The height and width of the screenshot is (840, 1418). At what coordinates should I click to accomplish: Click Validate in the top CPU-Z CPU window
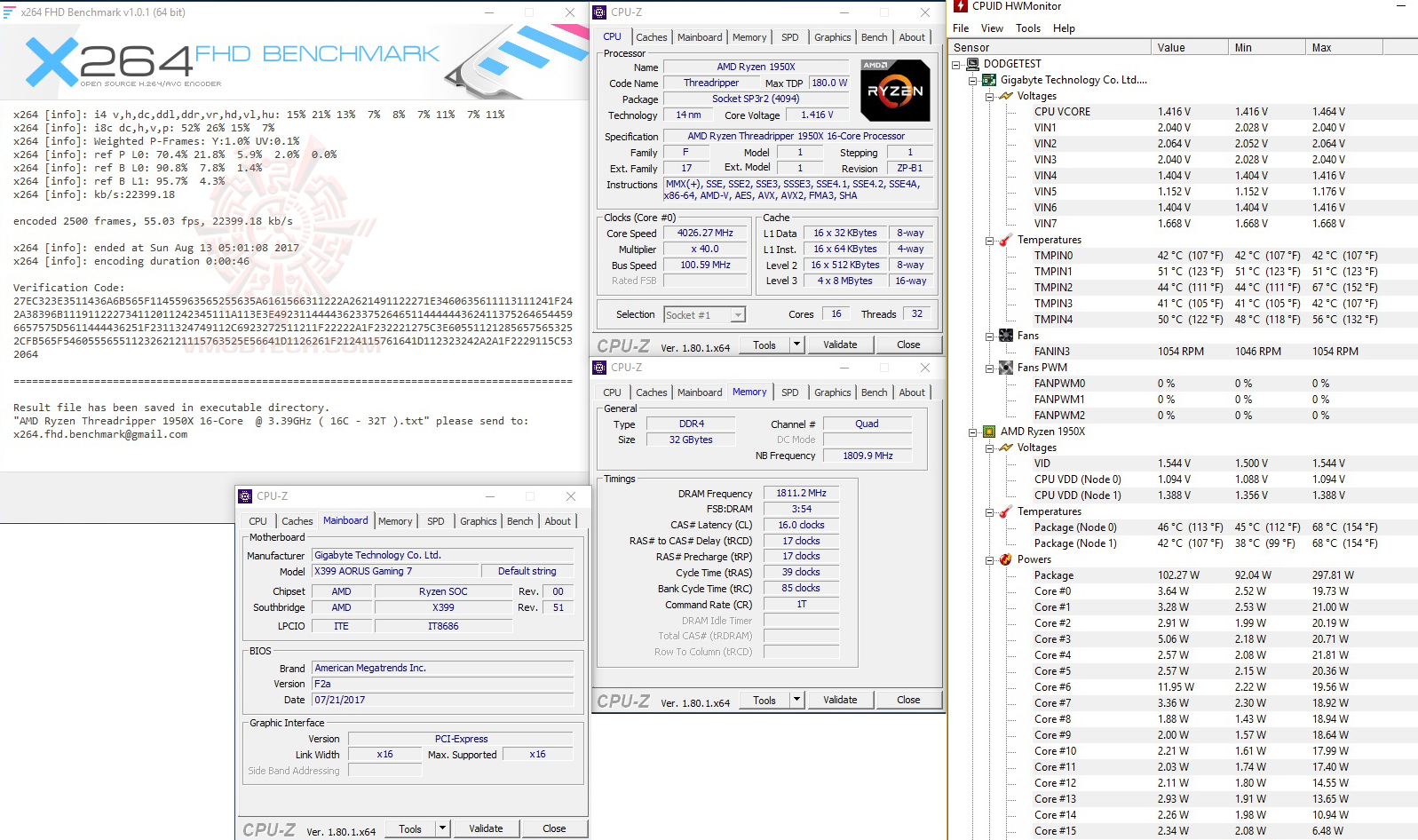[x=840, y=345]
